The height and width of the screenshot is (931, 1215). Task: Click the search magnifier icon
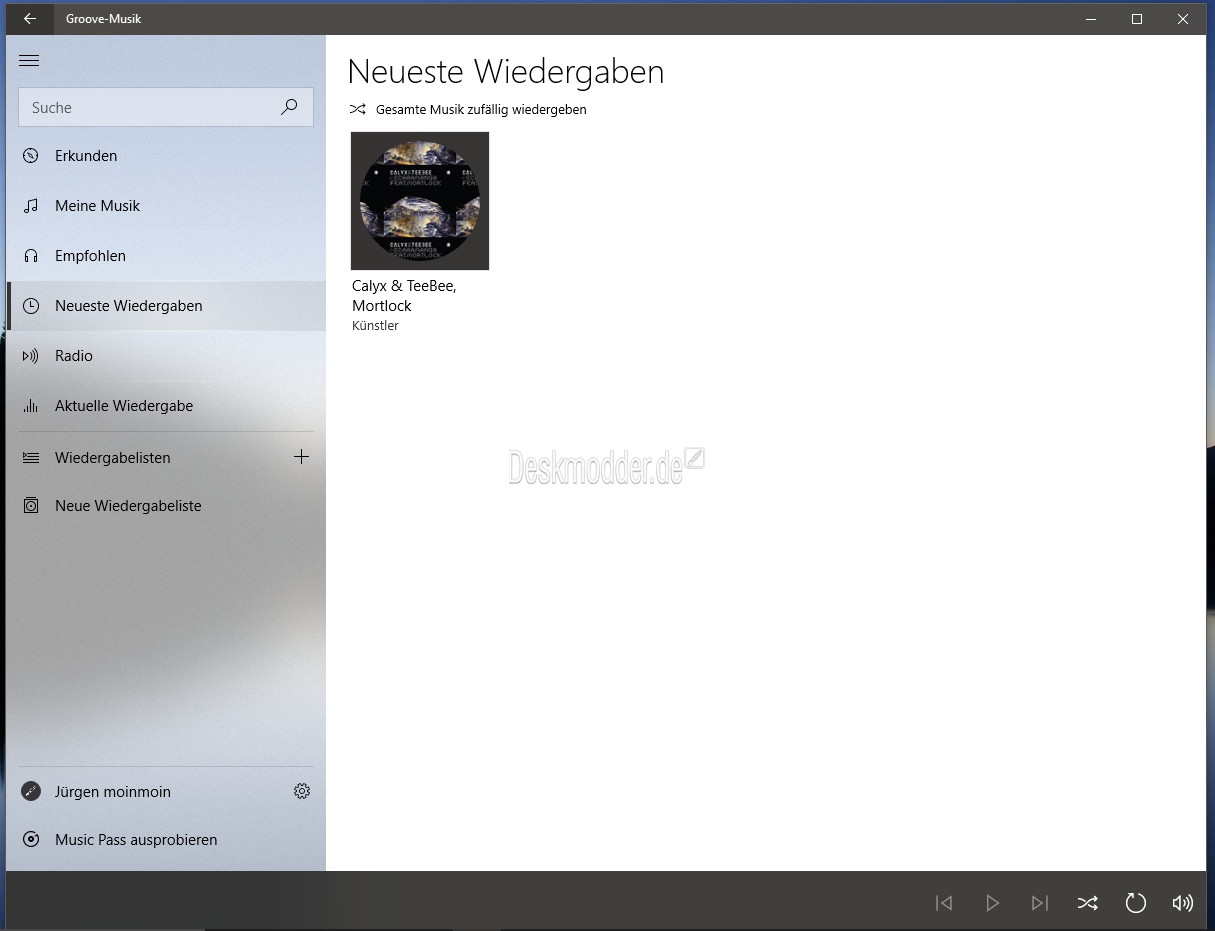point(289,107)
